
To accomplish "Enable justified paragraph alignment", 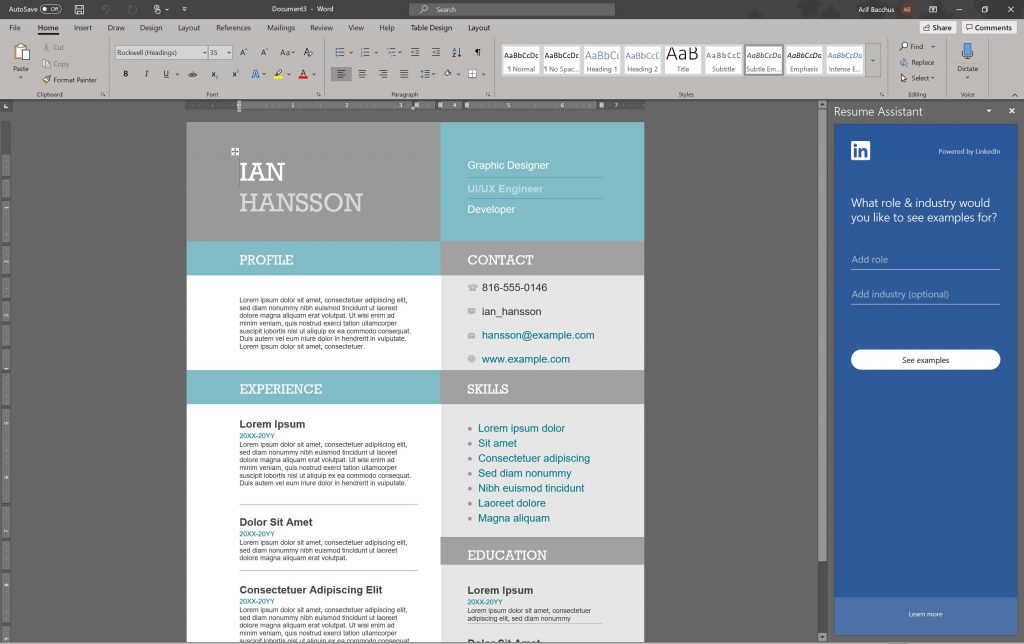I will [x=404, y=74].
